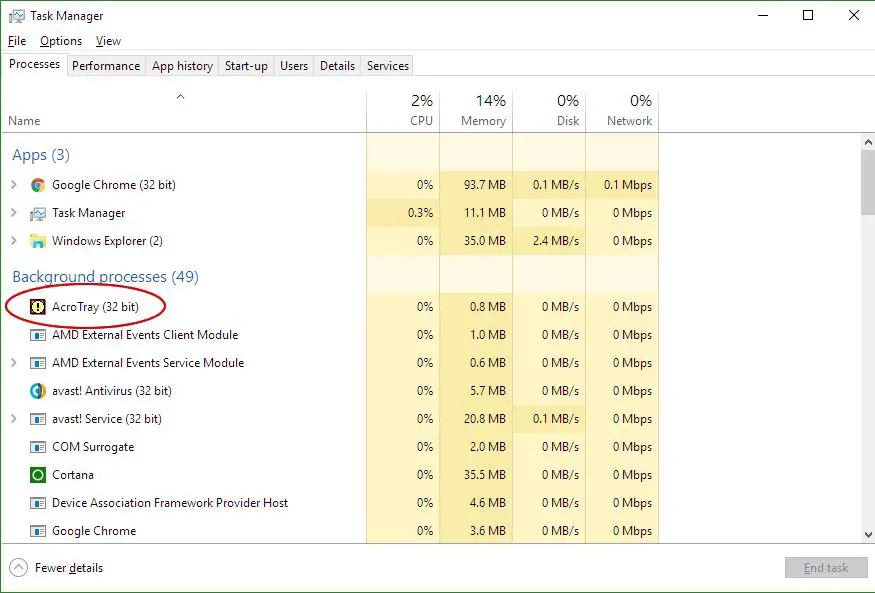Click Device Association Framework's 4.6 MB memory value
Screen dimensions: 875x593
pyautogui.click(x=488, y=503)
